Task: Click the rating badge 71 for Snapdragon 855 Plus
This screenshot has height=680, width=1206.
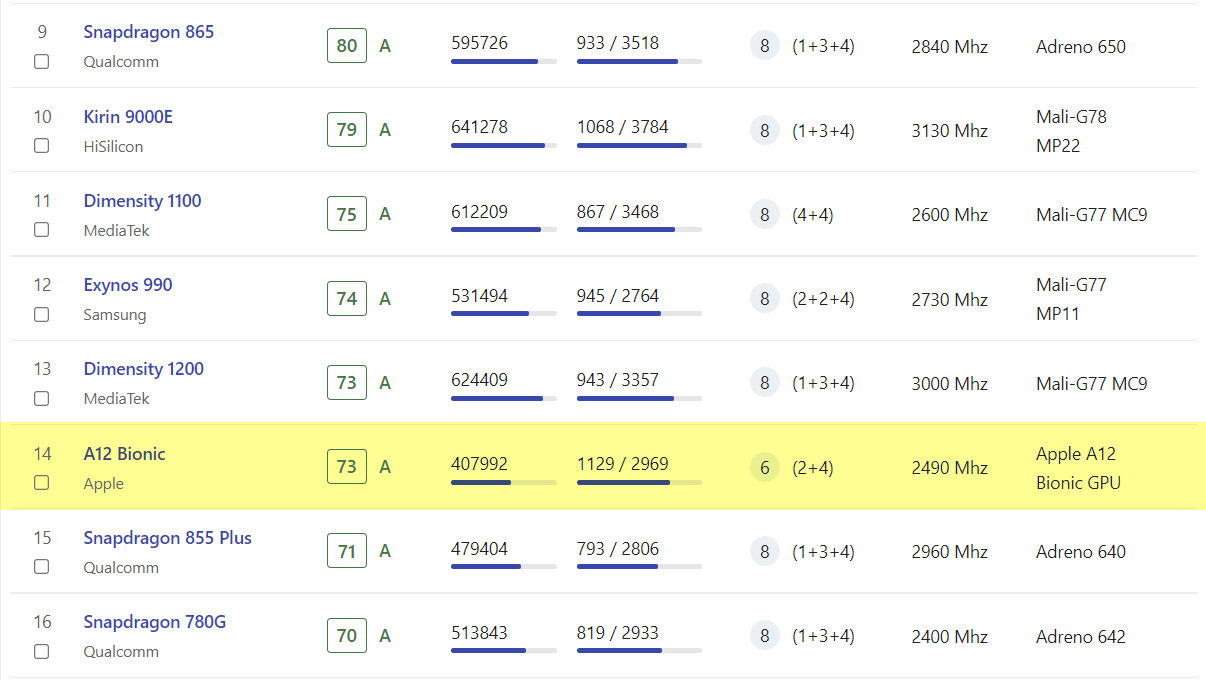Action: 347,551
